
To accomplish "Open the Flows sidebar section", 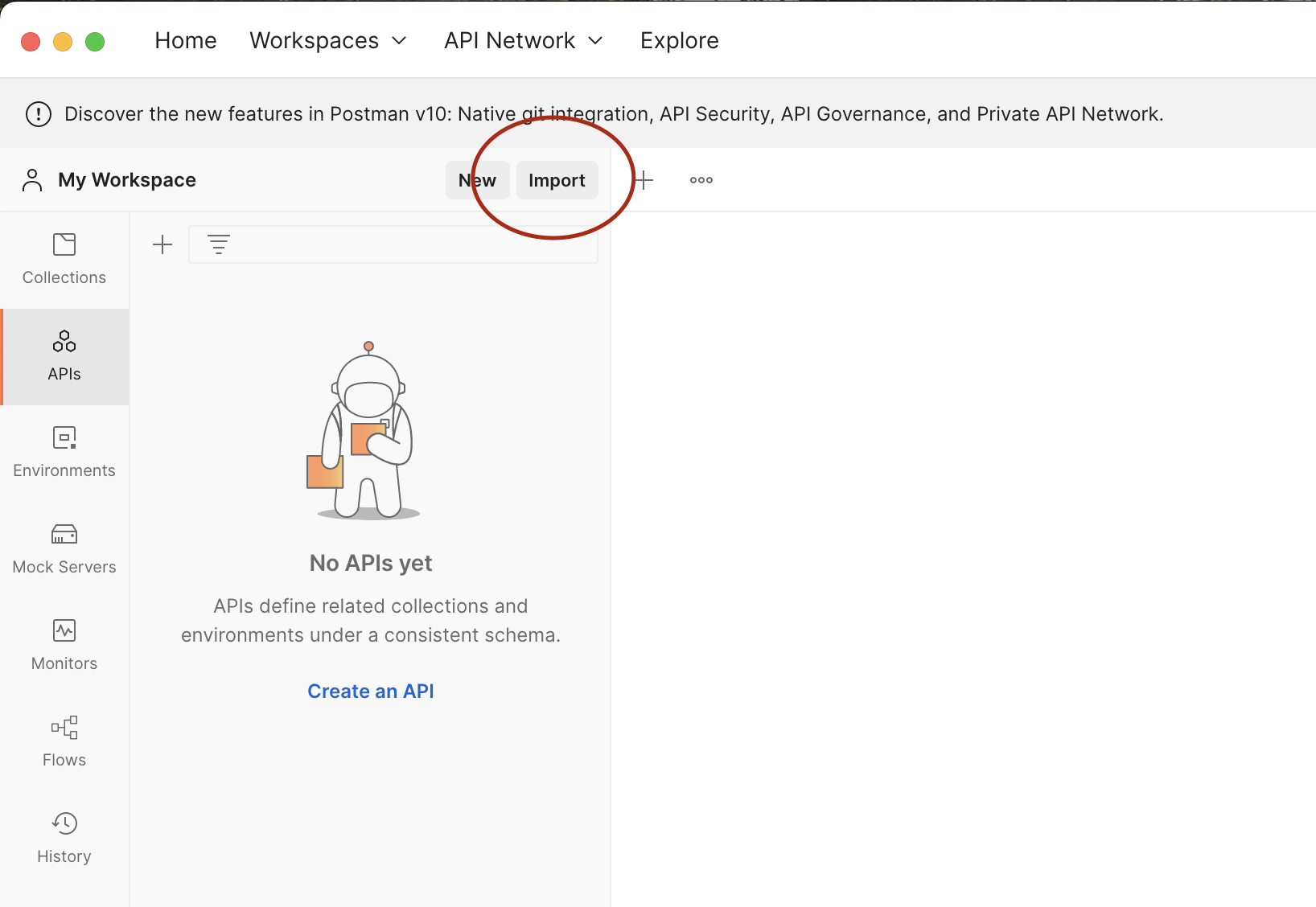I will pyautogui.click(x=64, y=742).
